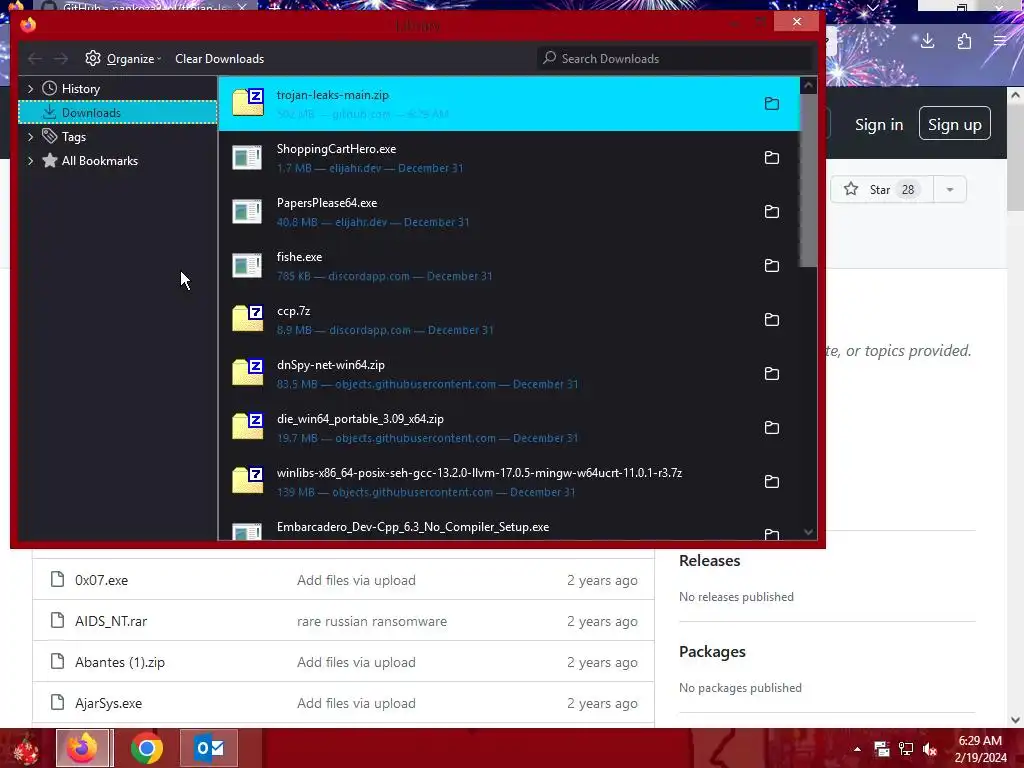
Task: Open the Star list dropdown arrow
Action: [950, 189]
